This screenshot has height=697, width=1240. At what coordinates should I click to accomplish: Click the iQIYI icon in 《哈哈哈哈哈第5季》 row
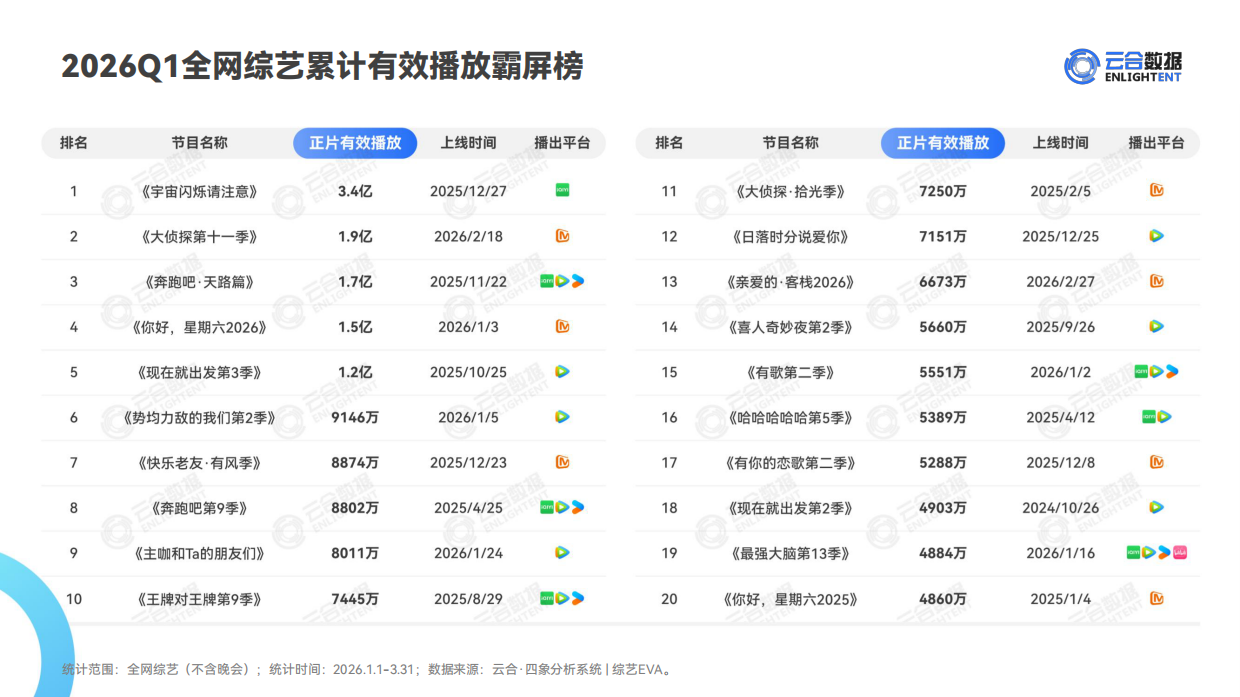(1148, 417)
